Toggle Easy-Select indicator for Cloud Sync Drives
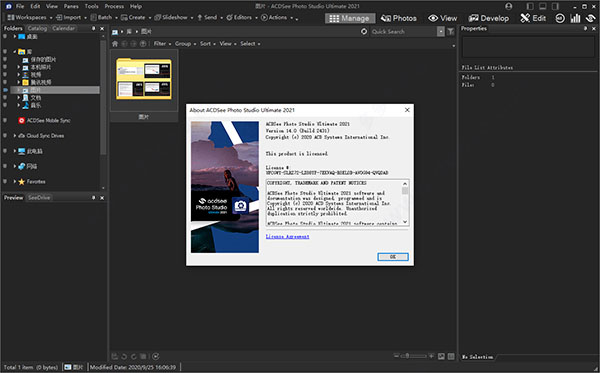Image resolution: width=600 pixels, height=373 pixels. point(5,136)
